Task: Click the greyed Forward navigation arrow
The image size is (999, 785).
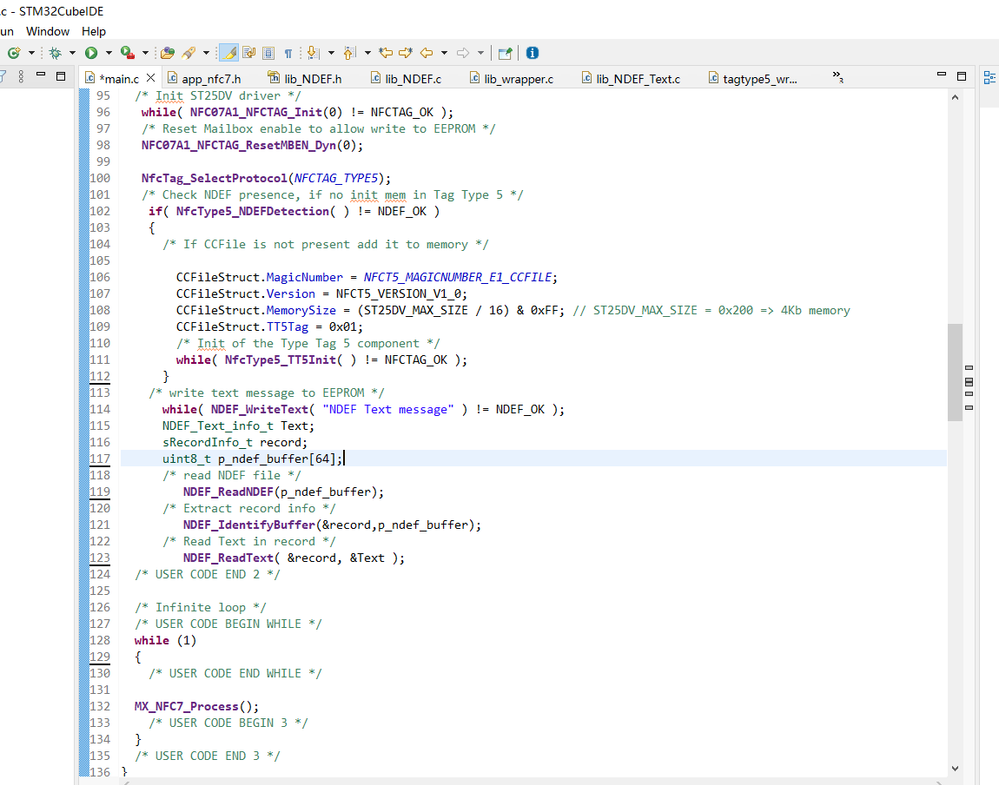Action: point(463,53)
